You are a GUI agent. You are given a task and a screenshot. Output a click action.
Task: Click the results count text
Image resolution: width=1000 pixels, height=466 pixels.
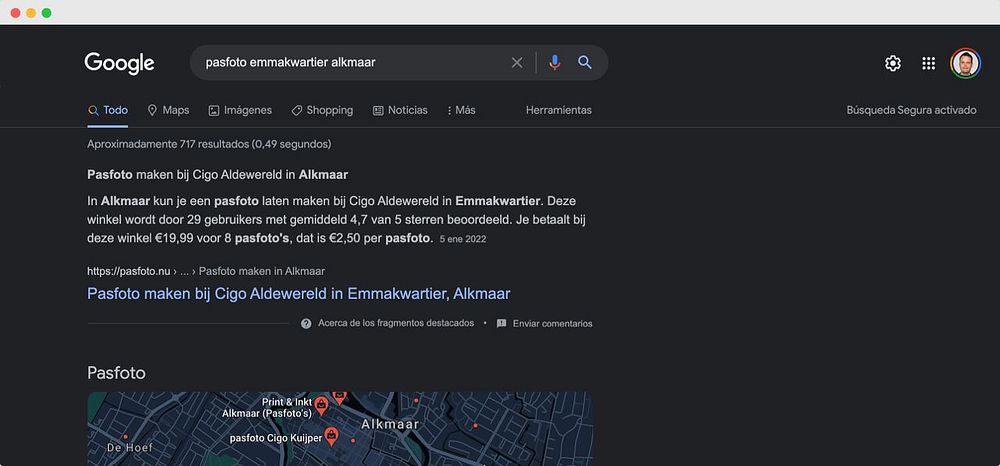tap(209, 144)
